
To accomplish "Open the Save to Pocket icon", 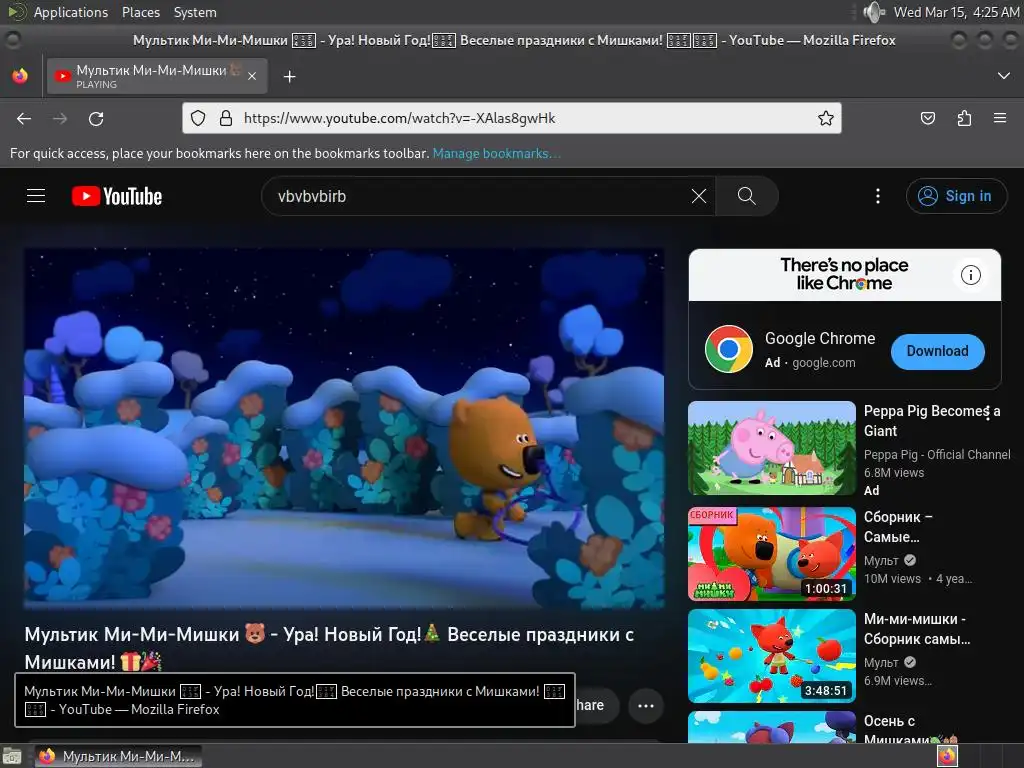I will click(927, 118).
